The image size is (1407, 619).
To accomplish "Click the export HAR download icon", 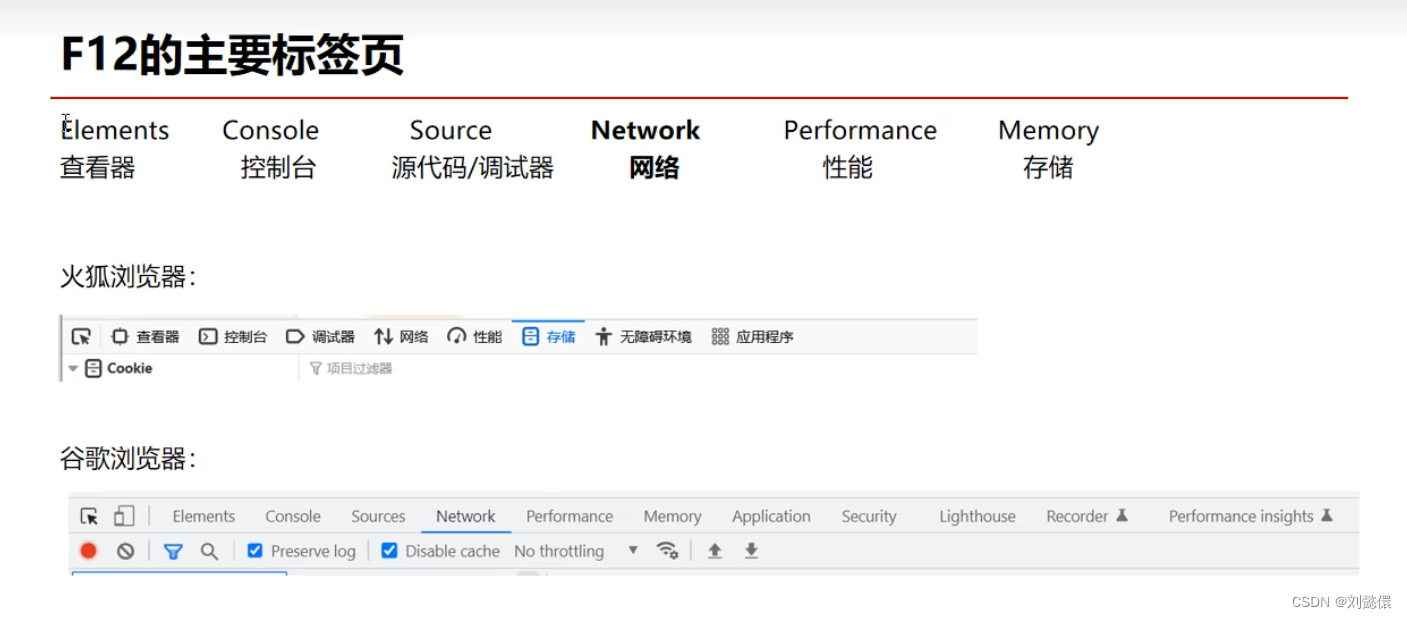I will (751, 551).
